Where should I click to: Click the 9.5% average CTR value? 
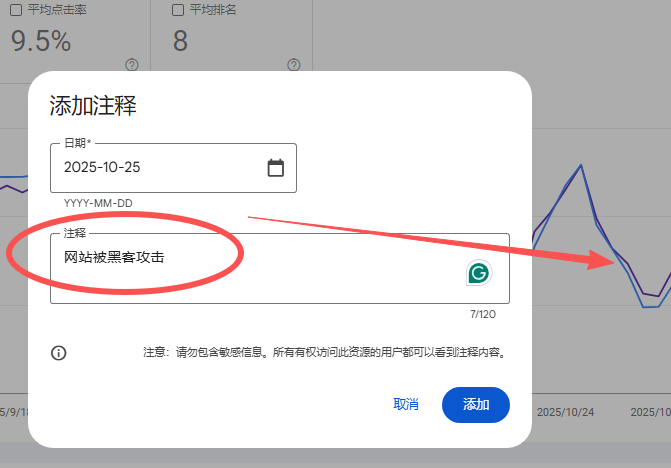(41, 41)
